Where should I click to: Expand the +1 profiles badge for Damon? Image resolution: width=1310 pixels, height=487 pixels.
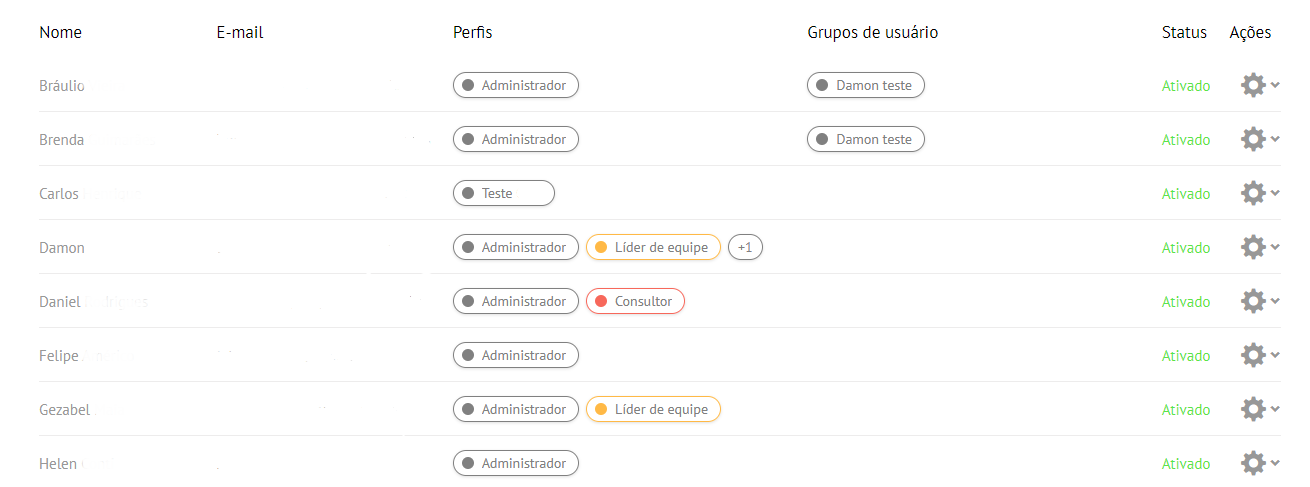tap(745, 247)
